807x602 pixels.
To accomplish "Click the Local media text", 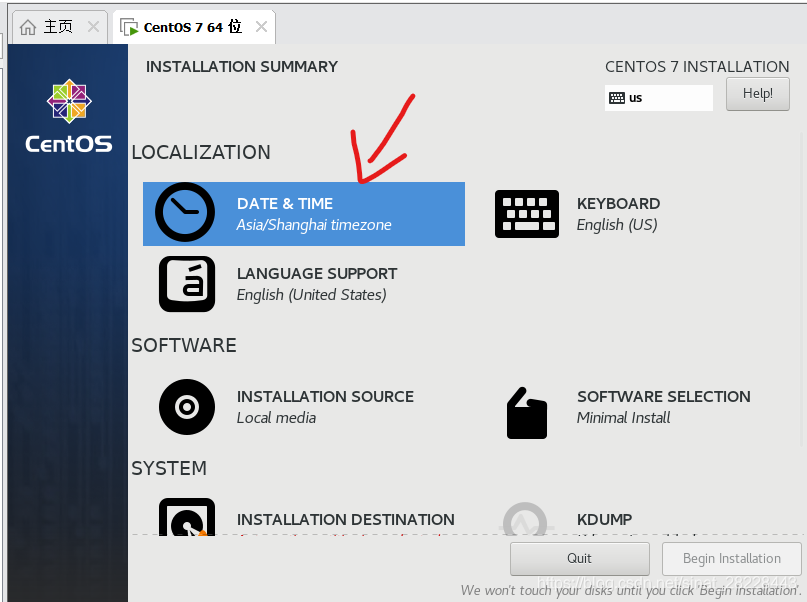I will pyautogui.click(x=276, y=418).
